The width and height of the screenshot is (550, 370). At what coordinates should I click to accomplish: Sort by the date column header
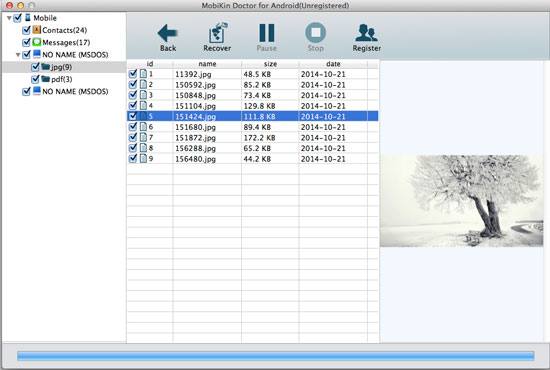point(333,64)
